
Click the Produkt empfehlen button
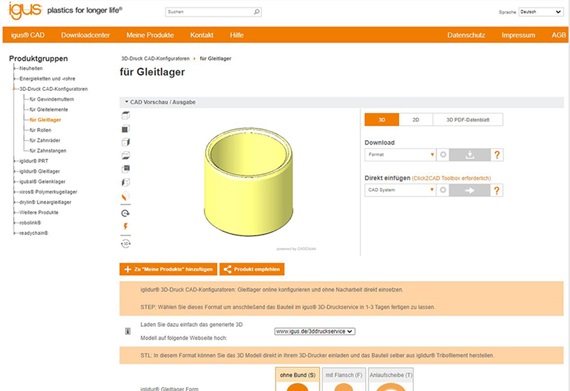coord(252,269)
